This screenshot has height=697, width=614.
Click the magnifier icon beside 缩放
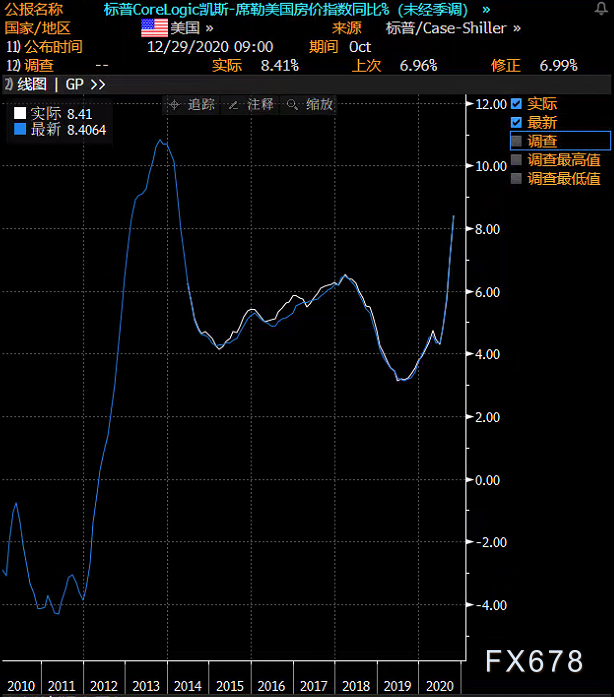coord(292,105)
